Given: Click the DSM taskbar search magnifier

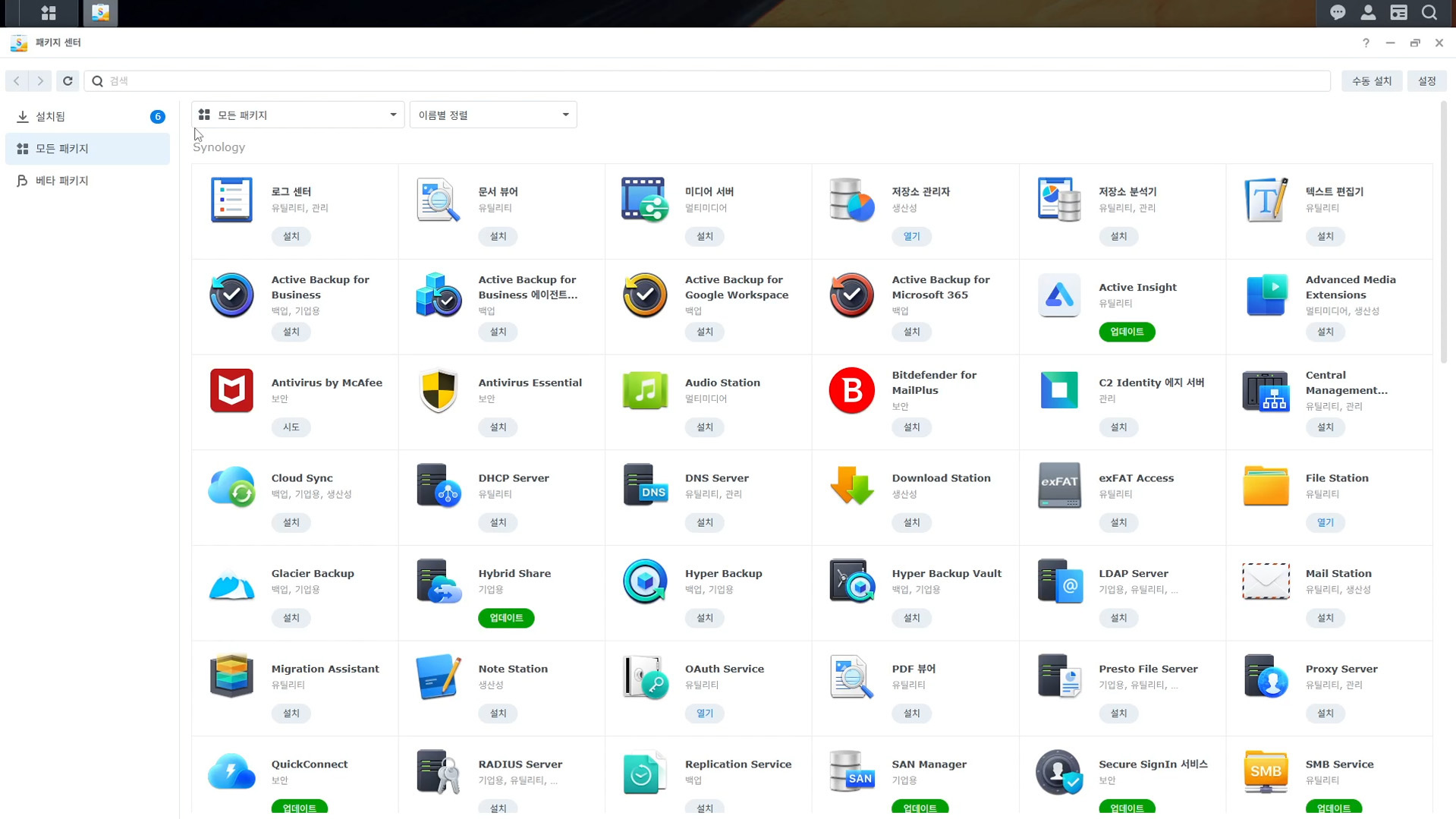Looking at the screenshot, I should tap(1429, 13).
